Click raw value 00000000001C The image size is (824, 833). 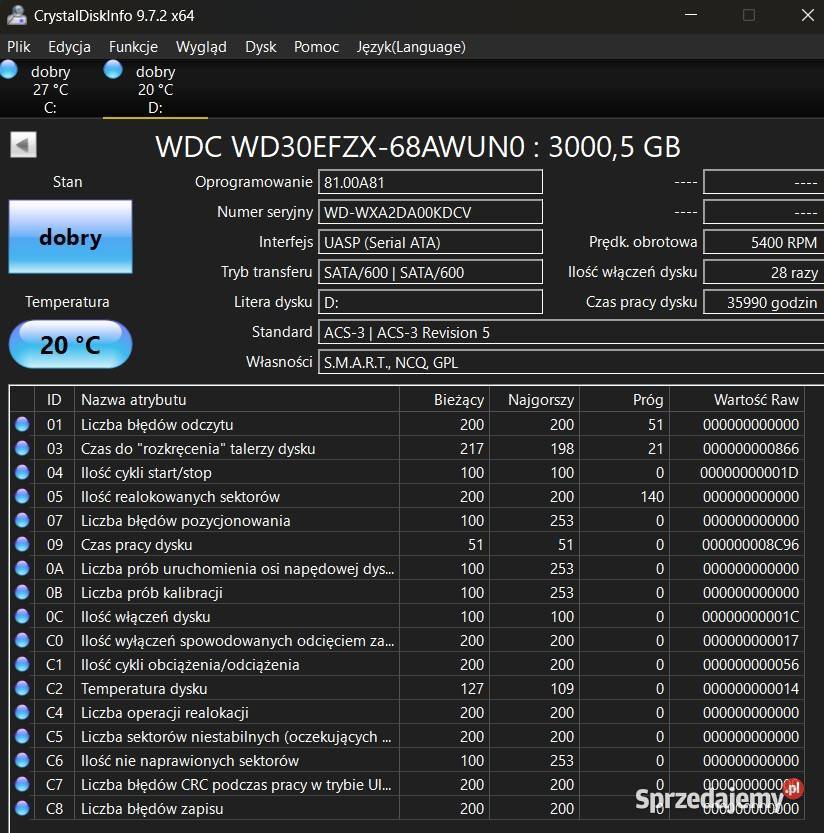(750, 616)
